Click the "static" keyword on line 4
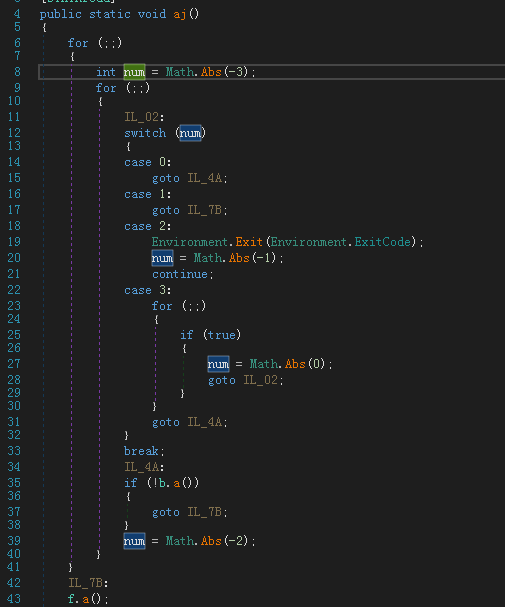Viewport: 505px width, 607px height. click(x=110, y=14)
